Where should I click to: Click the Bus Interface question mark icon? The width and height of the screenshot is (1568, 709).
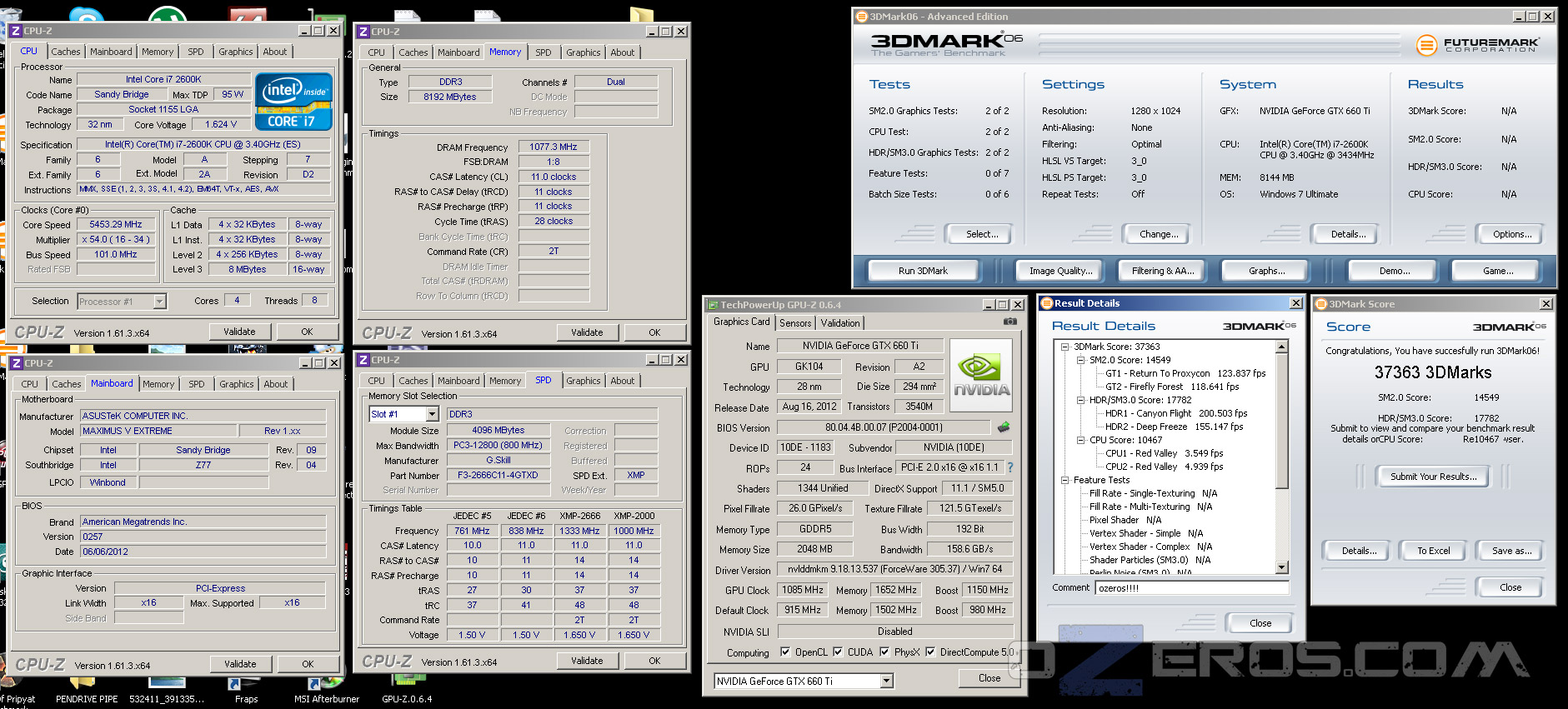click(x=1010, y=467)
